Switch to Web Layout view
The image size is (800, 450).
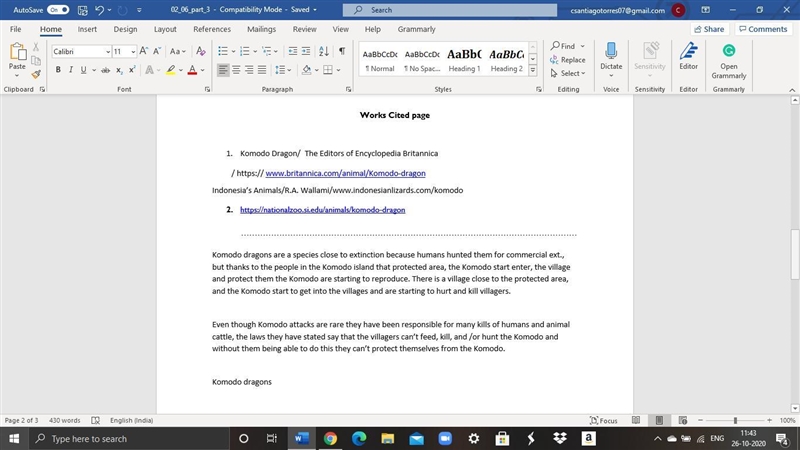click(683, 420)
